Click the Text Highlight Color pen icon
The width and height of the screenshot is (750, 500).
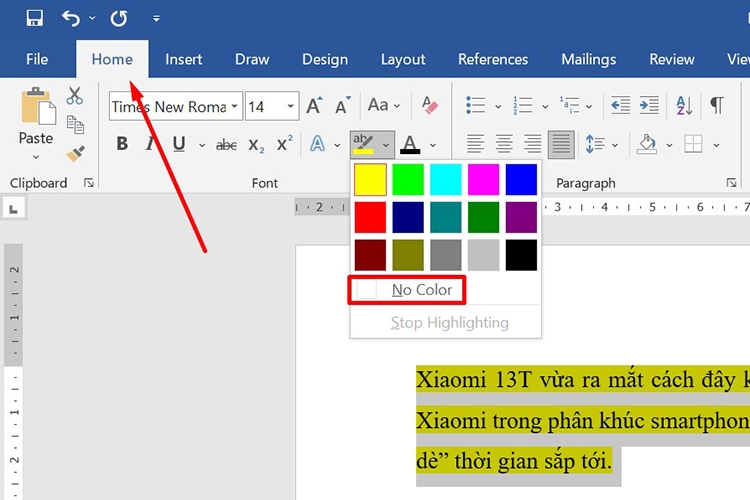(x=363, y=144)
